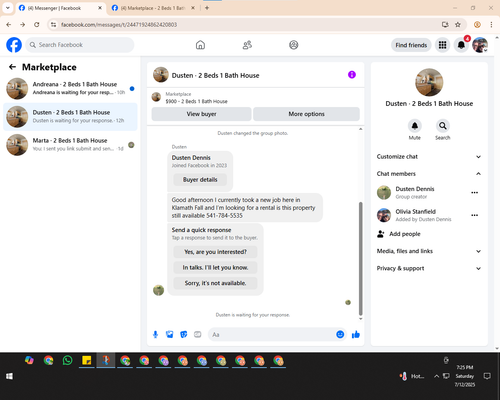Click the large group photo in info panel
Viewport: 500px width, 400px height.
tap(429, 82)
